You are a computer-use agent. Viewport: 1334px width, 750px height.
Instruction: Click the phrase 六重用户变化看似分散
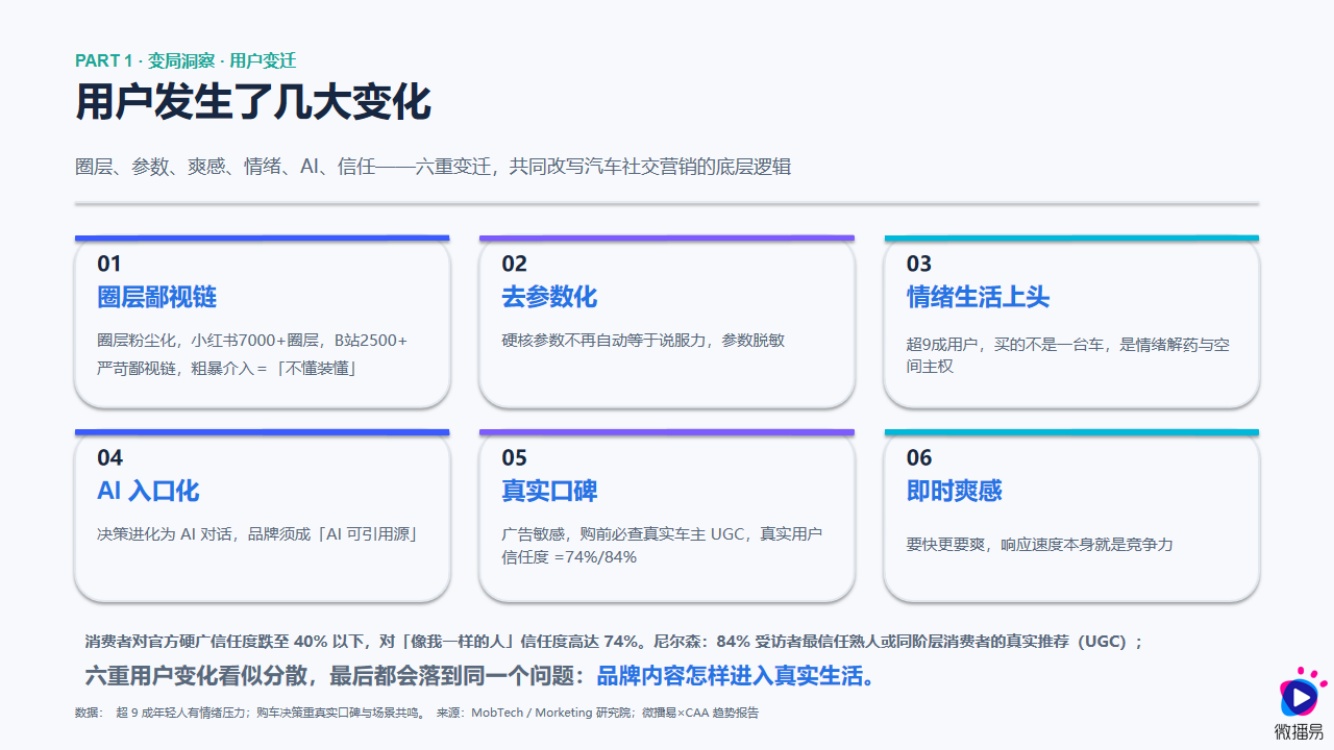199,676
